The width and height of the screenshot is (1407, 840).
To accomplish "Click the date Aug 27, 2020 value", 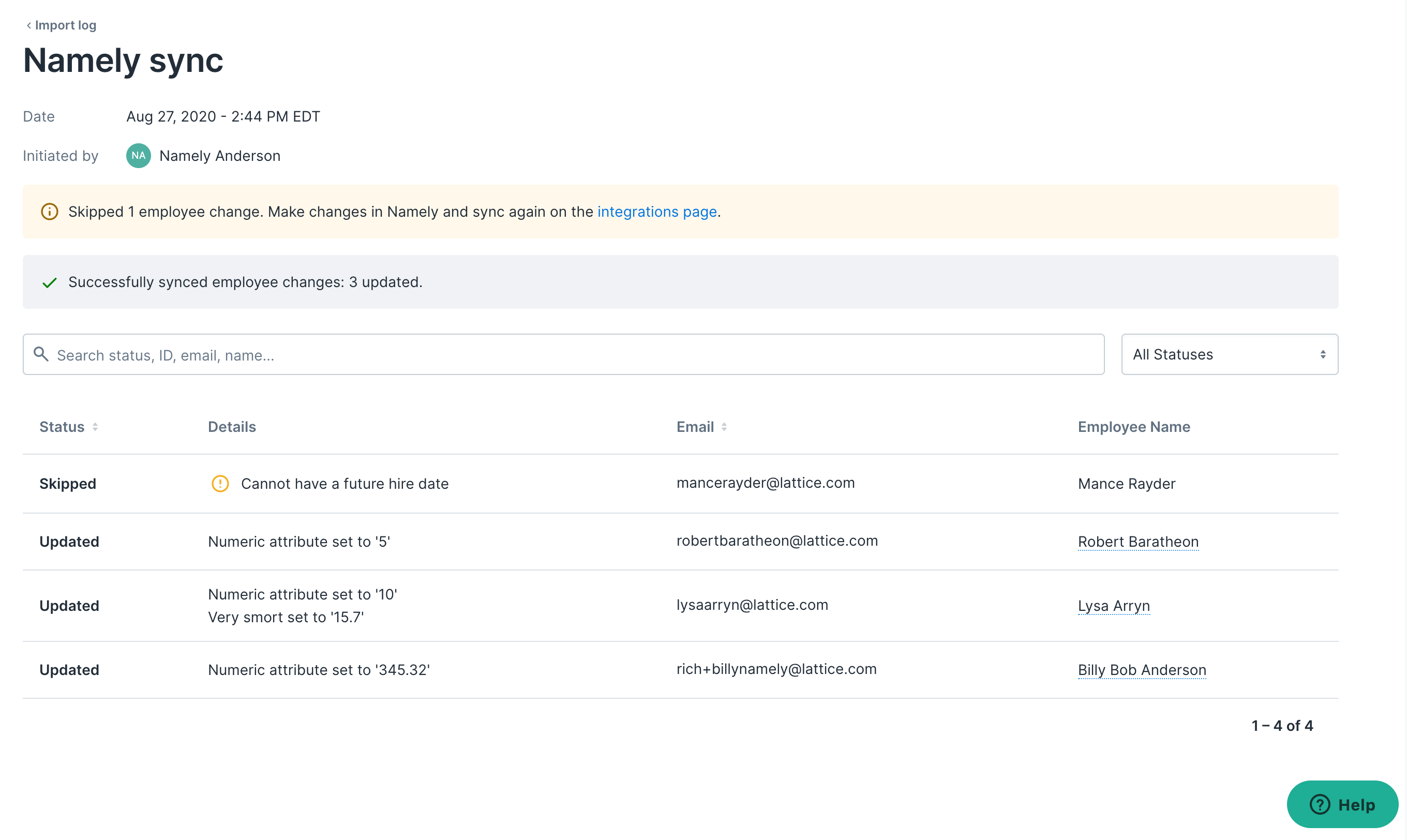I will [223, 116].
